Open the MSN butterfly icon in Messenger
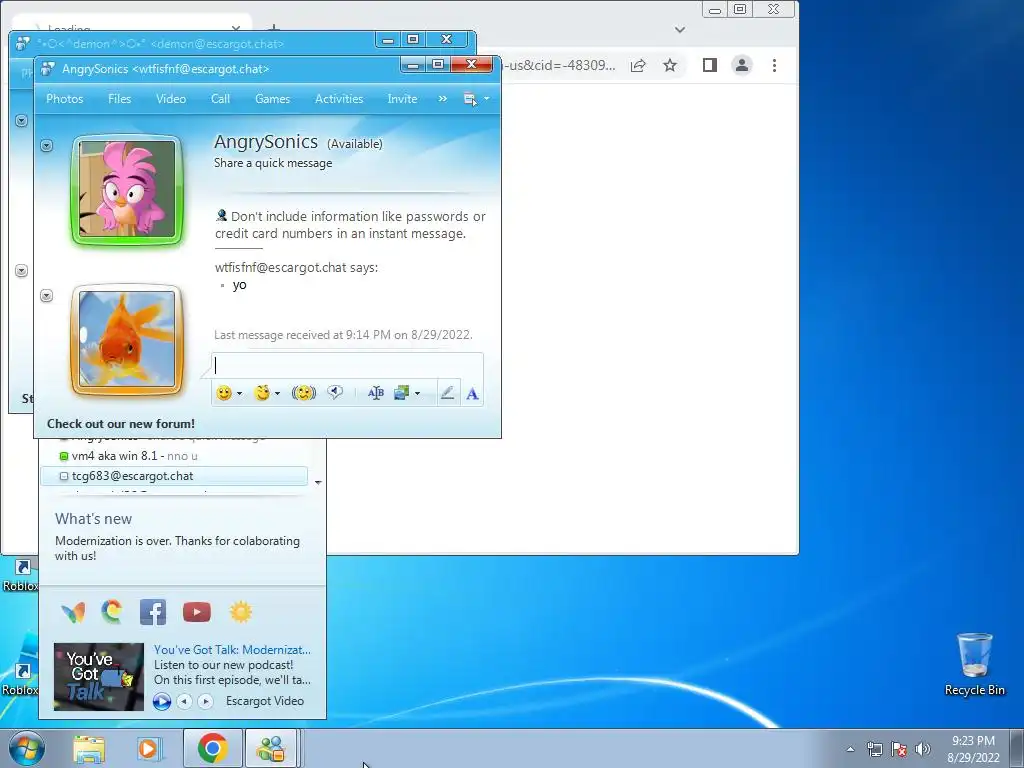The image size is (1024, 768). tap(73, 612)
